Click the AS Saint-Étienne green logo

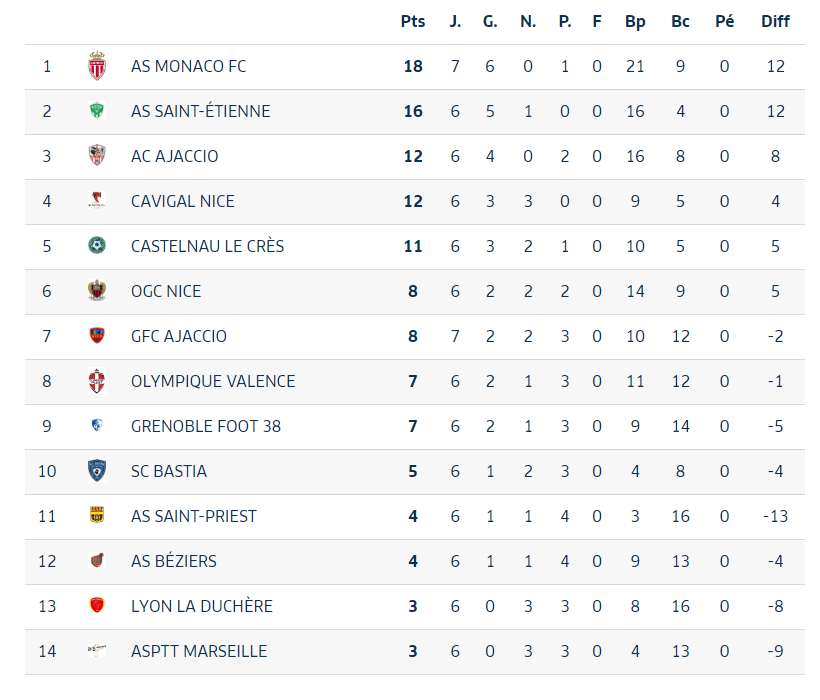coord(97,111)
